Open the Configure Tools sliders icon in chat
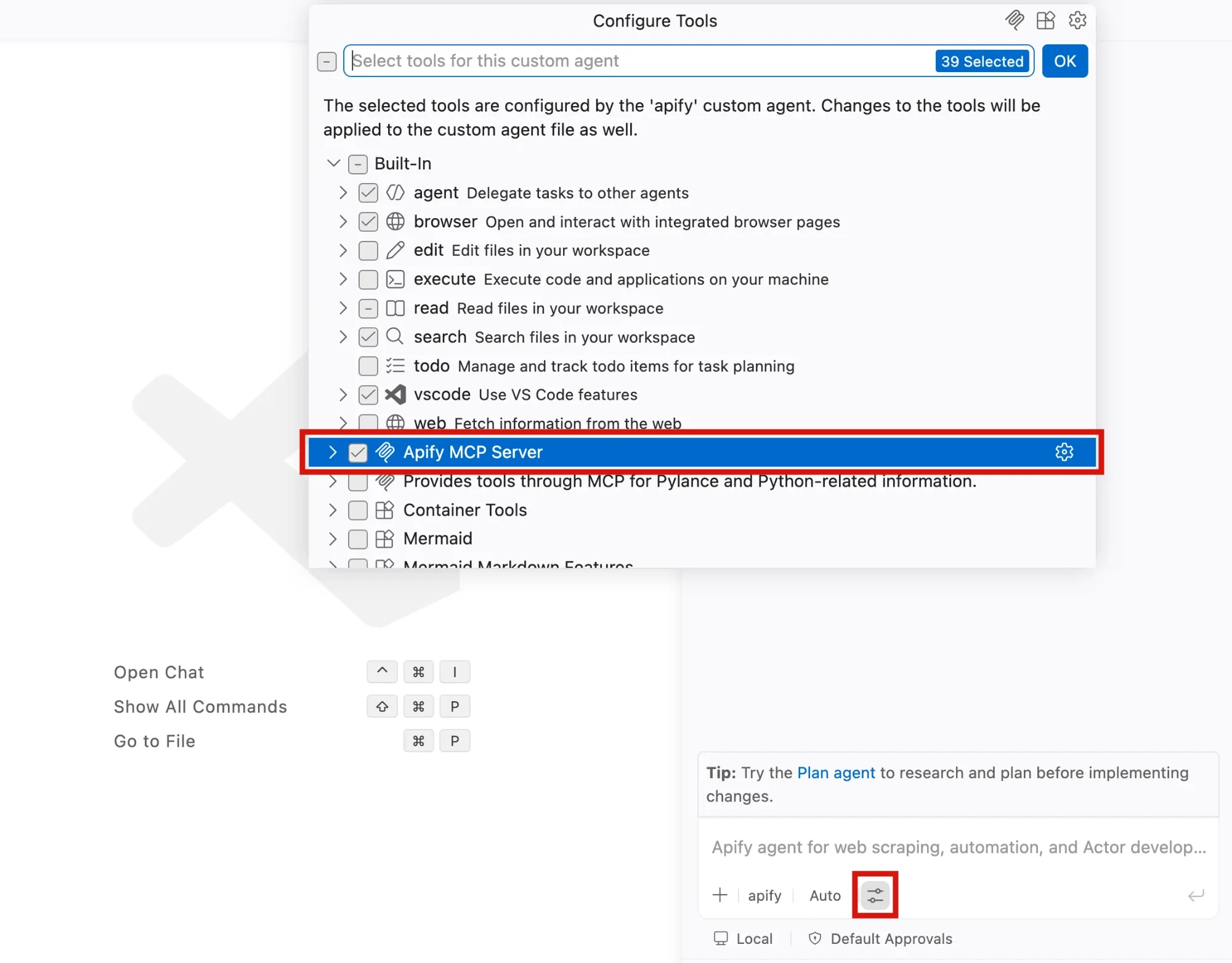The height and width of the screenshot is (963, 1232). coord(875,895)
